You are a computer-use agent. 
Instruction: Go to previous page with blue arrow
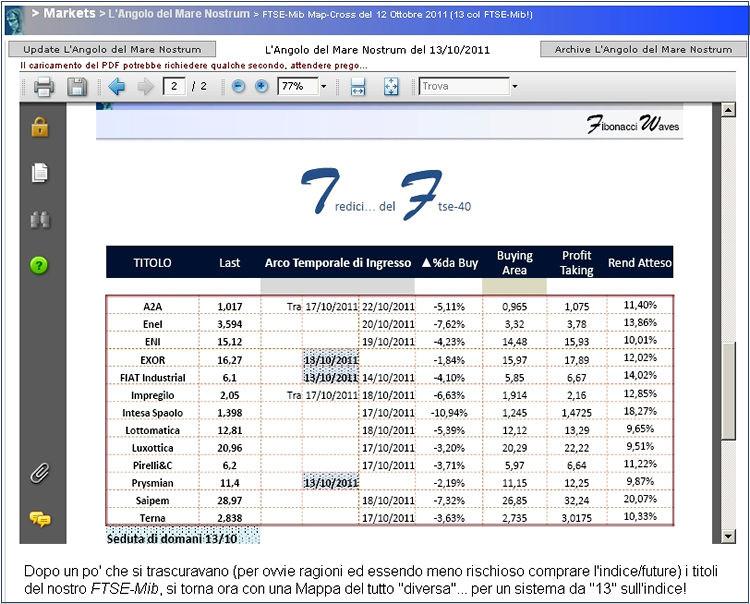[x=117, y=87]
